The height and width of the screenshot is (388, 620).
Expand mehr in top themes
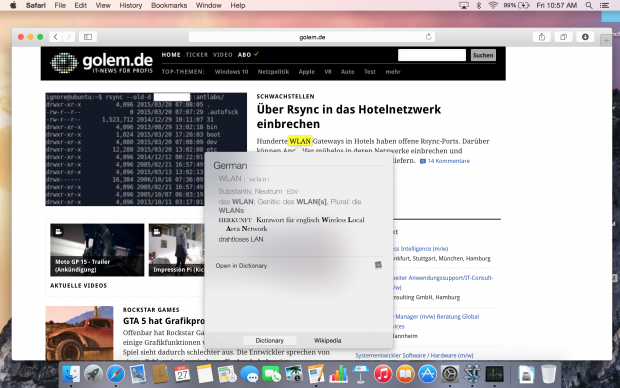pos(393,72)
